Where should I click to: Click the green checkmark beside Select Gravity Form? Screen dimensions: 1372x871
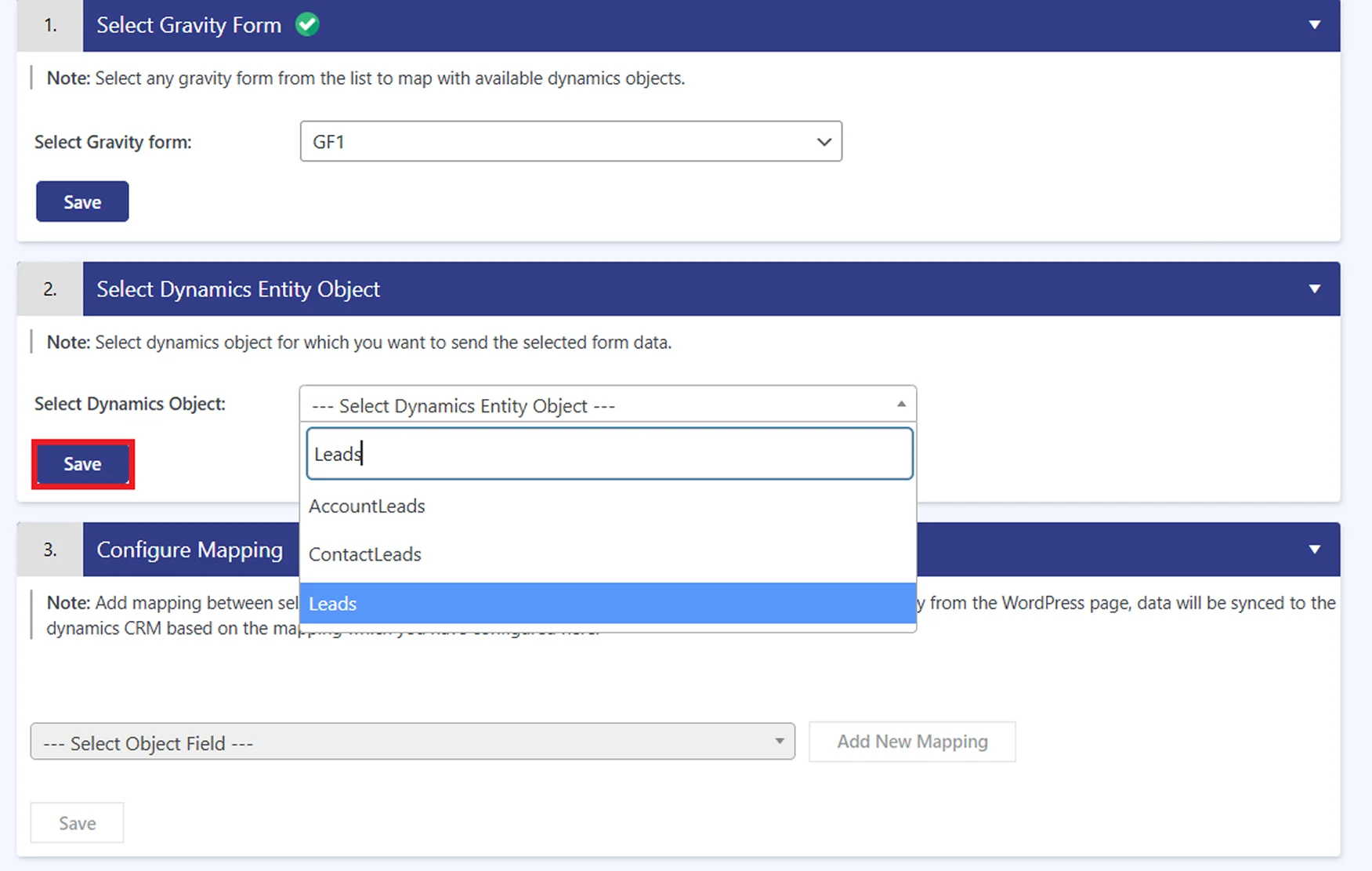tap(307, 24)
